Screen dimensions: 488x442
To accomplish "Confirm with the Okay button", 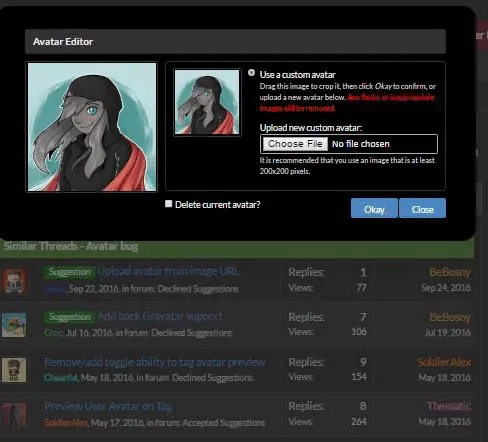I will click(x=374, y=208).
